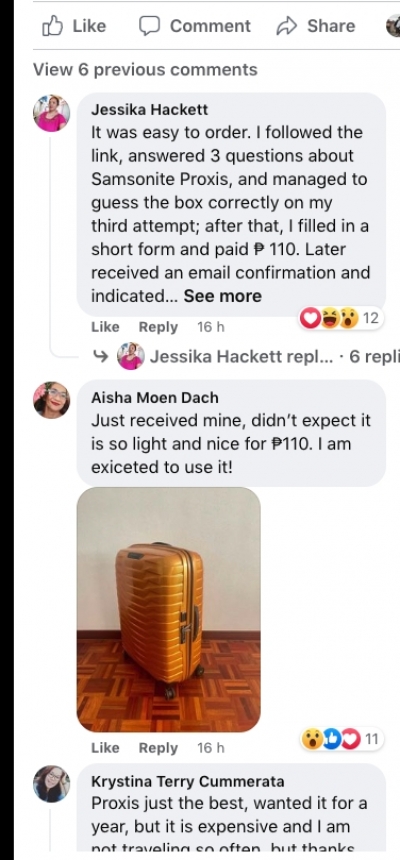Image resolution: width=400 pixels, height=860 pixels.
Task: Click the Like thumbs-up icon on the post
Action: coord(53,26)
